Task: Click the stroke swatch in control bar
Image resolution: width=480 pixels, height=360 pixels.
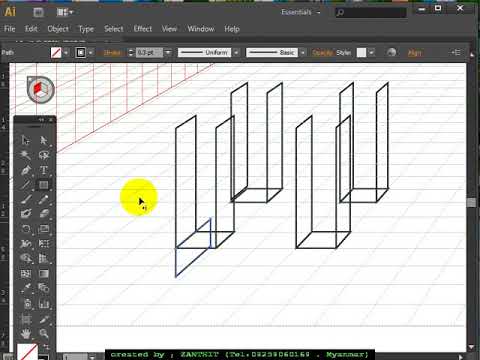Action: coord(81,52)
